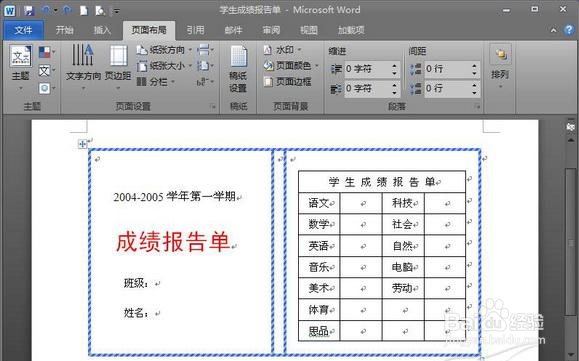Screen dimensions: 579x361
Task: Click the spacing before value field
Action: [x=447, y=69]
